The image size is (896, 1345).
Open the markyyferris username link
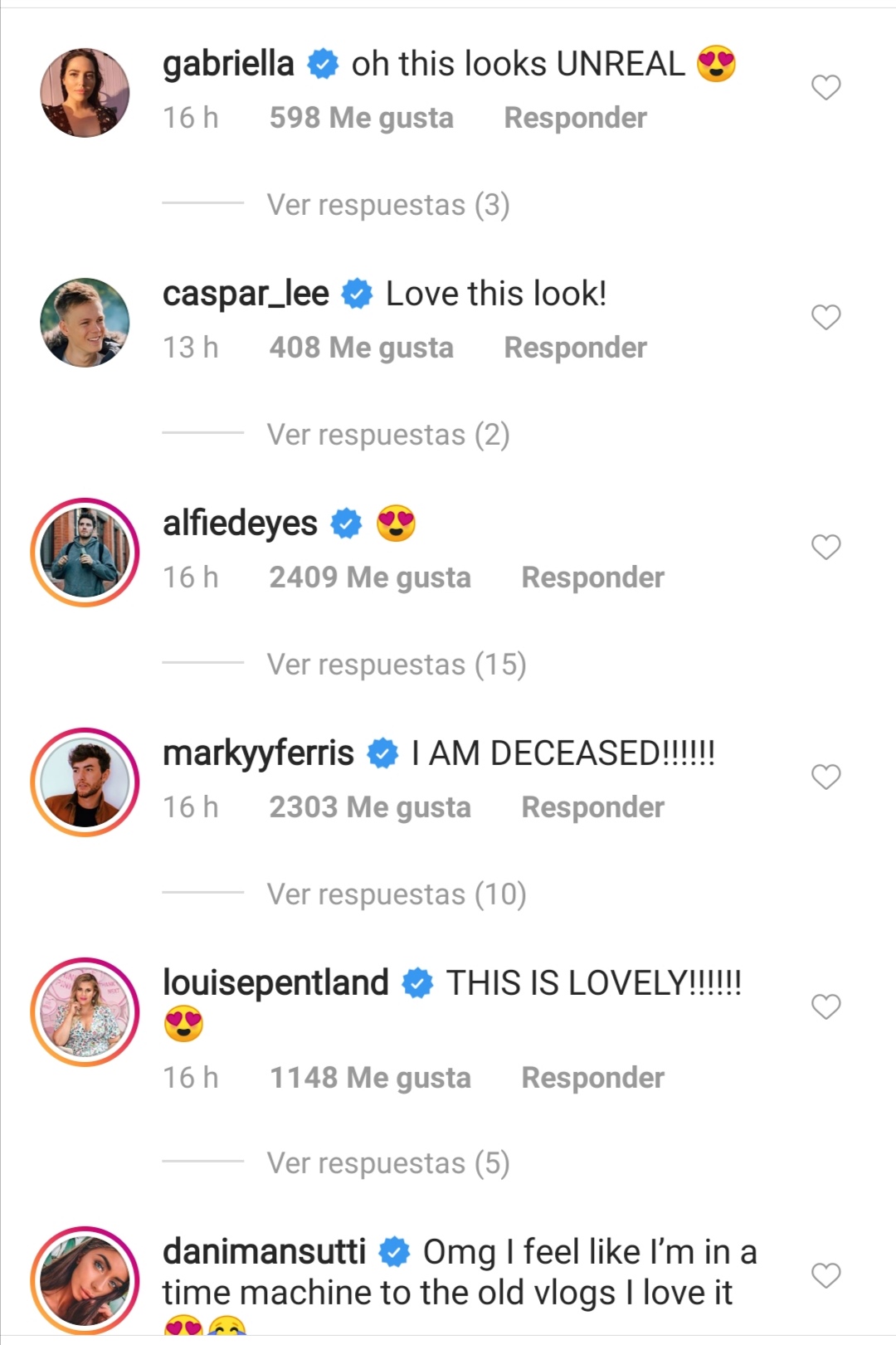point(258,753)
